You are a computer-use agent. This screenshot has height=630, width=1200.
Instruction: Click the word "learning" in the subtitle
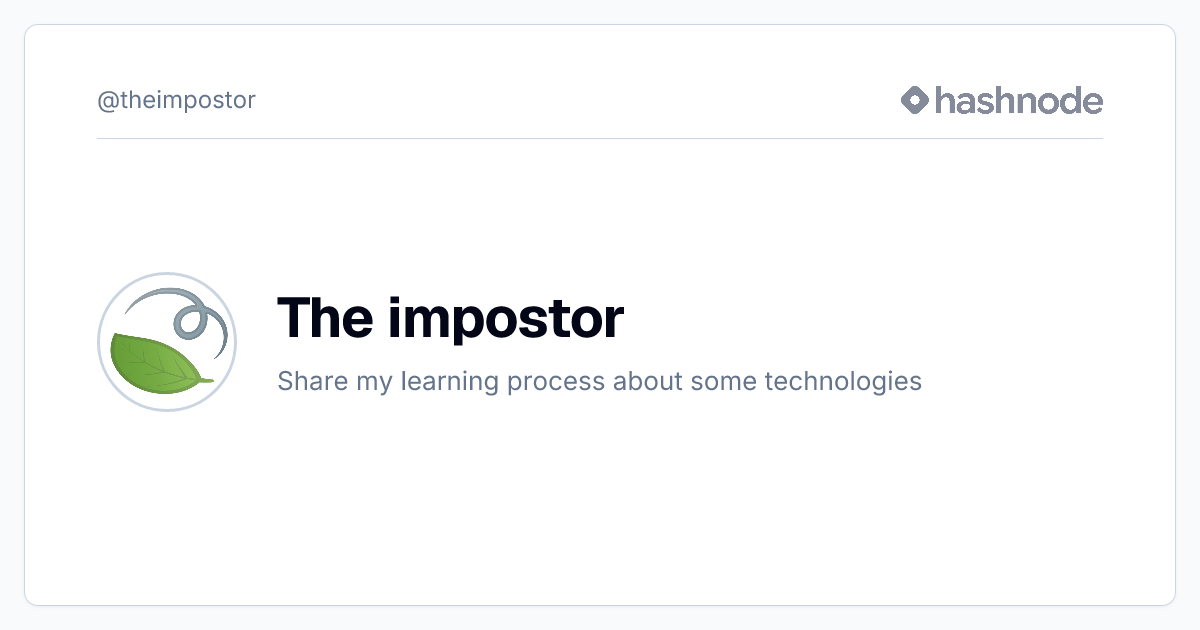(450, 382)
